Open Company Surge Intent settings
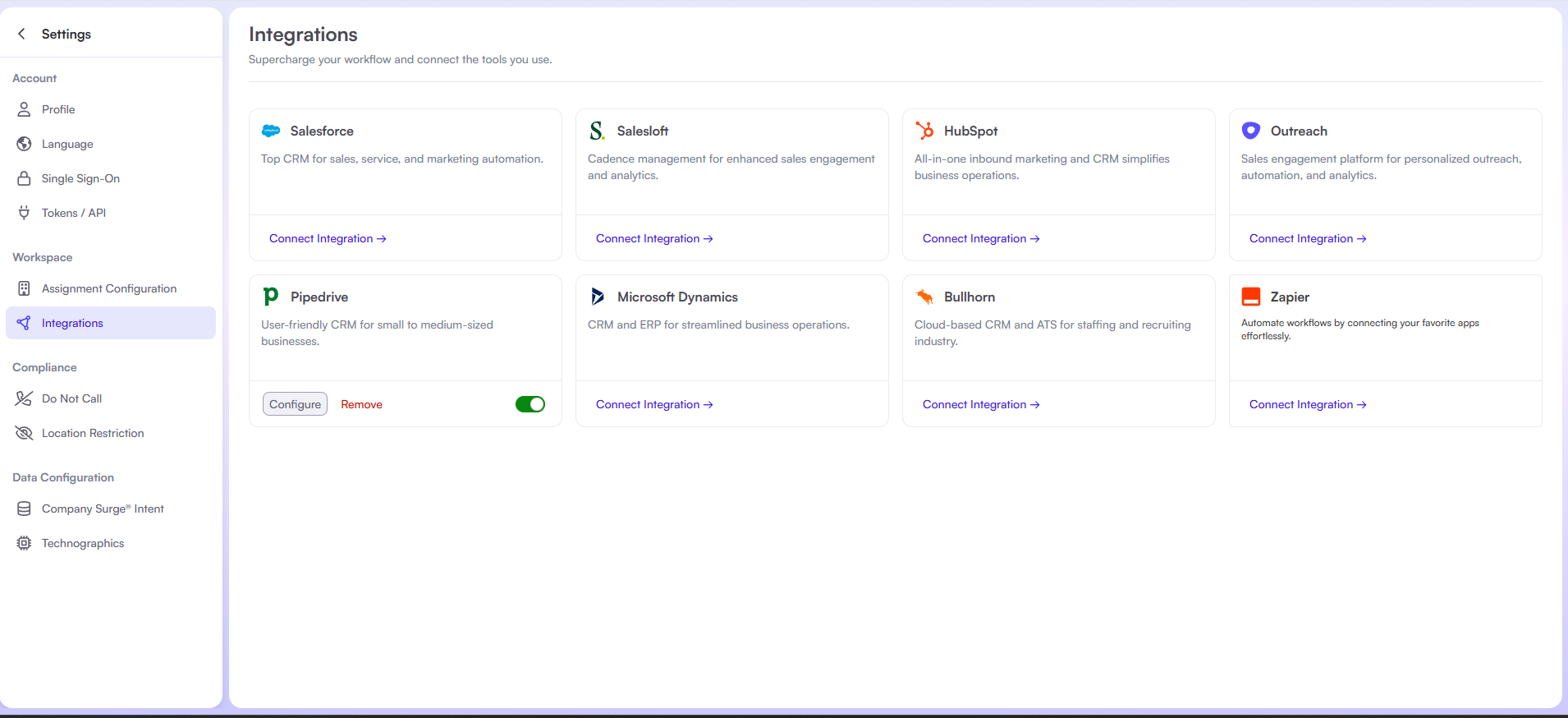The width and height of the screenshot is (1568, 718). click(103, 509)
